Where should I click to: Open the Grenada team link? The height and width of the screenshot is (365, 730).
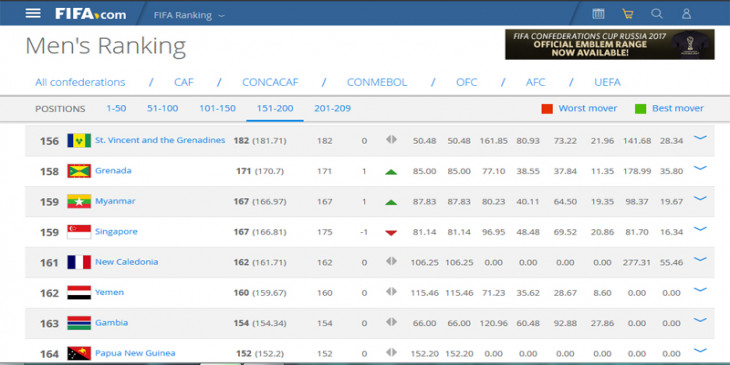click(113, 170)
